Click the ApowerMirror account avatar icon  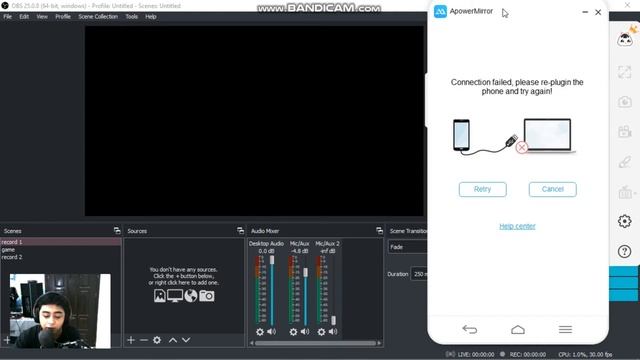625,40
